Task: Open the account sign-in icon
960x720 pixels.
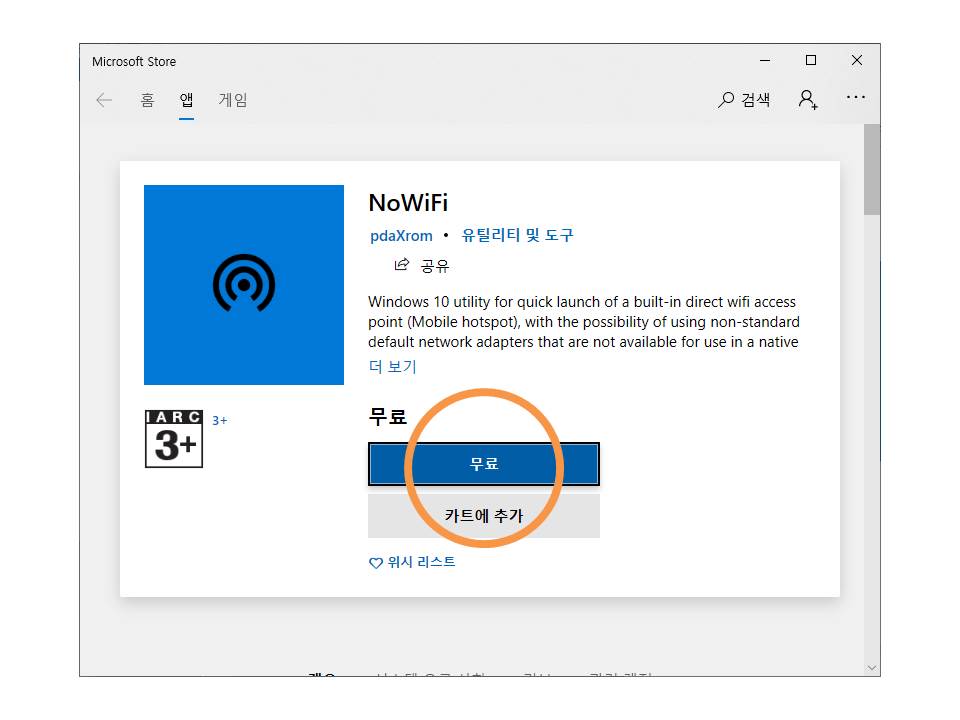Action: tap(807, 99)
